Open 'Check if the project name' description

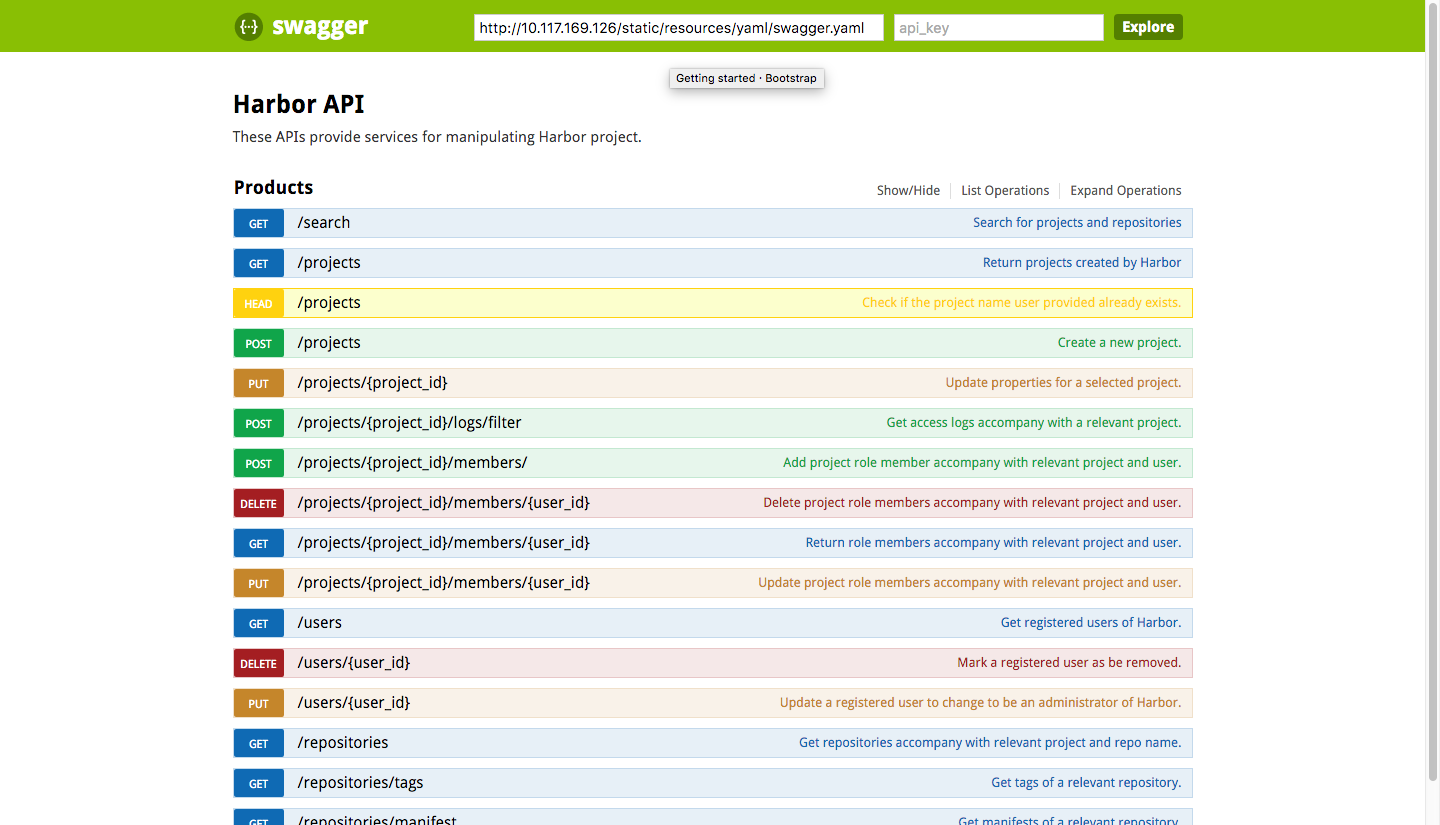1021,303
